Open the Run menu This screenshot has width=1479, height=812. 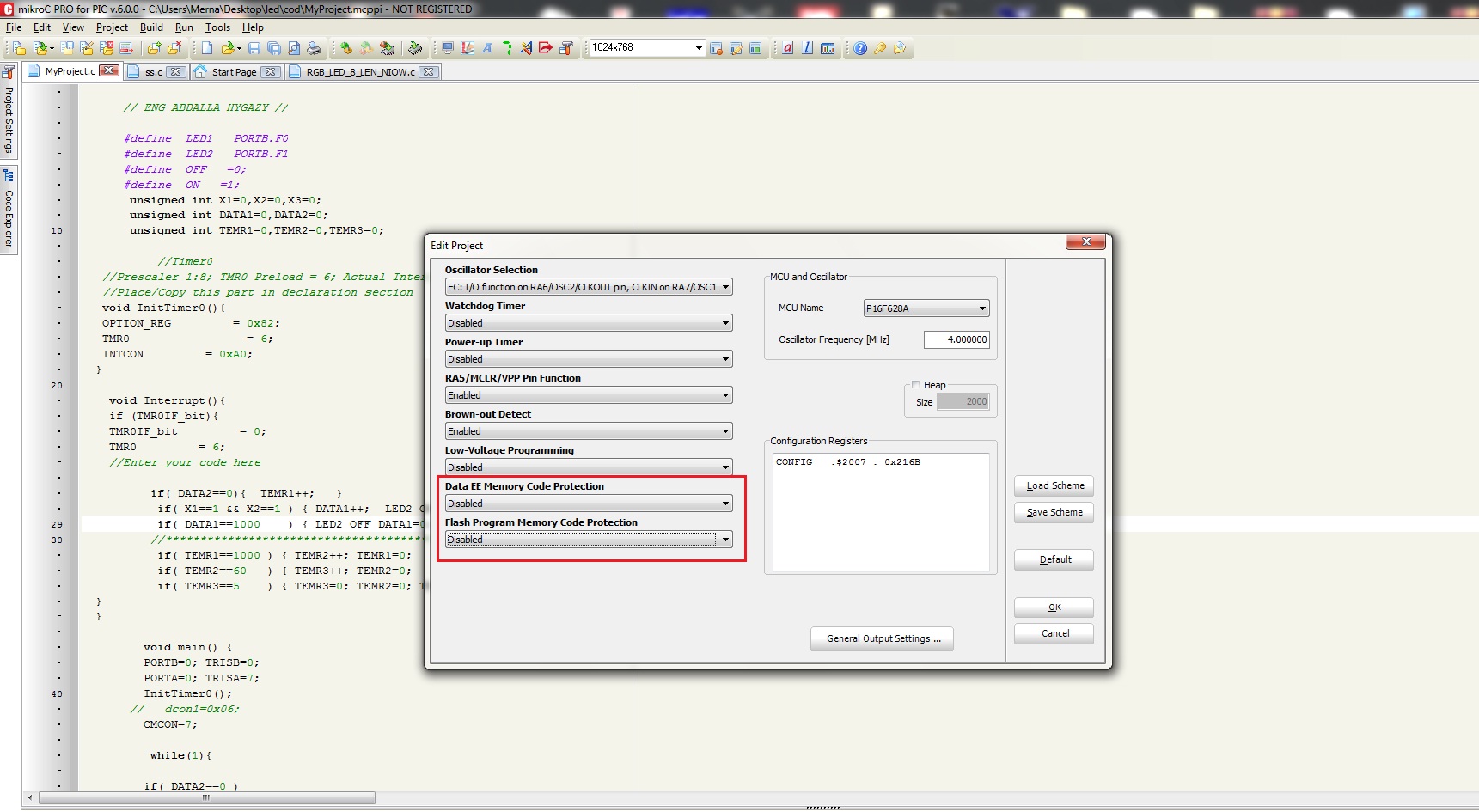[x=184, y=27]
